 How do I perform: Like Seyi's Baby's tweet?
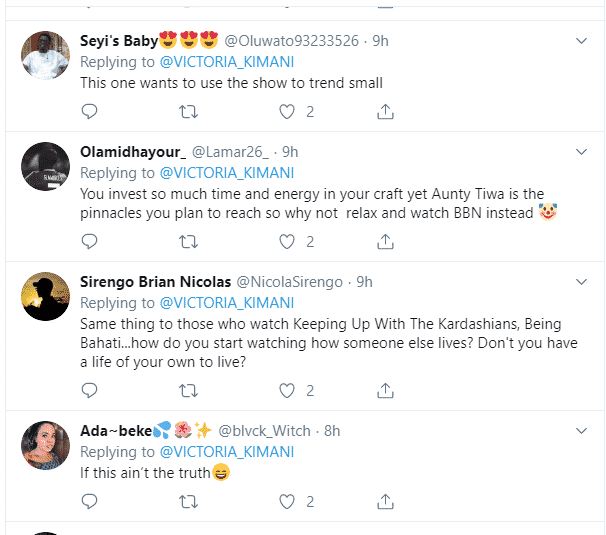pos(287,112)
